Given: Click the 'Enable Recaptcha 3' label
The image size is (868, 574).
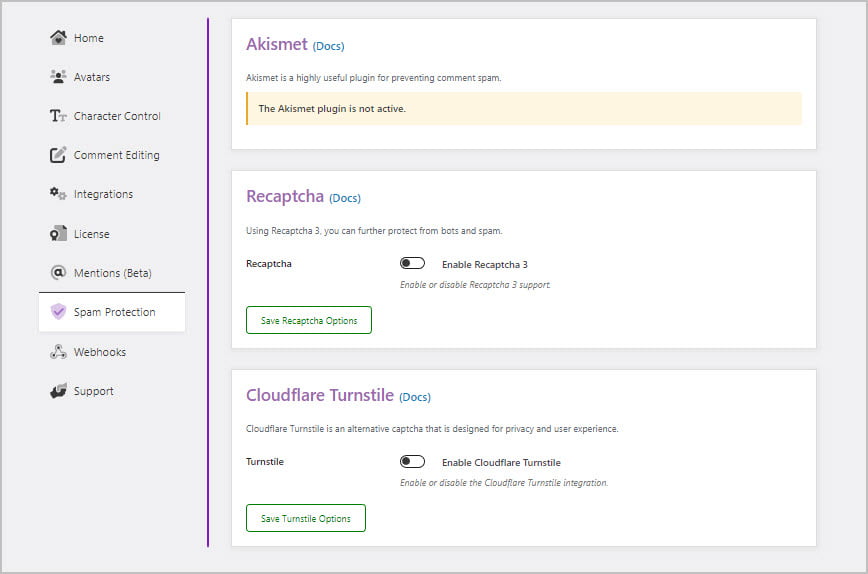Looking at the screenshot, I should click(x=484, y=265).
